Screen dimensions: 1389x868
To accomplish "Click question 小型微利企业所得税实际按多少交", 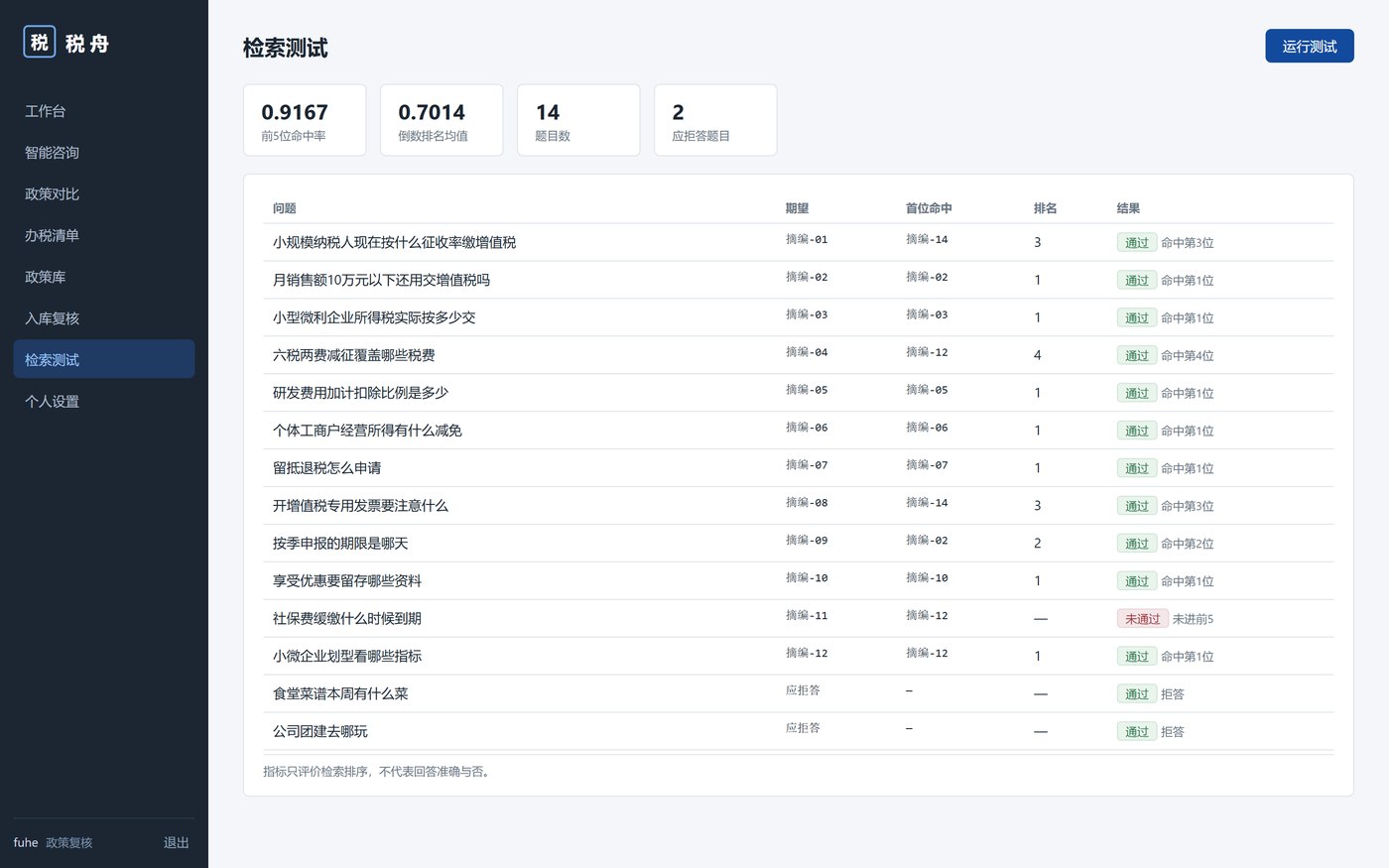I will coord(374,317).
